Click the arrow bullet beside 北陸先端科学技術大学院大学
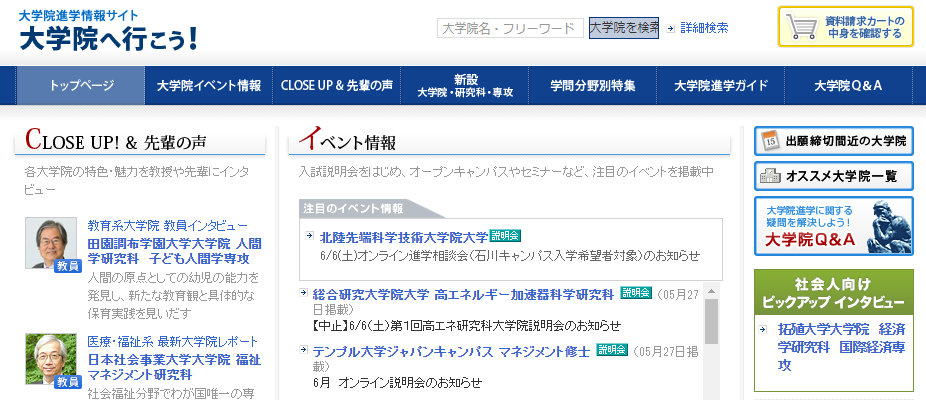This screenshot has width=926, height=400. (310, 236)
